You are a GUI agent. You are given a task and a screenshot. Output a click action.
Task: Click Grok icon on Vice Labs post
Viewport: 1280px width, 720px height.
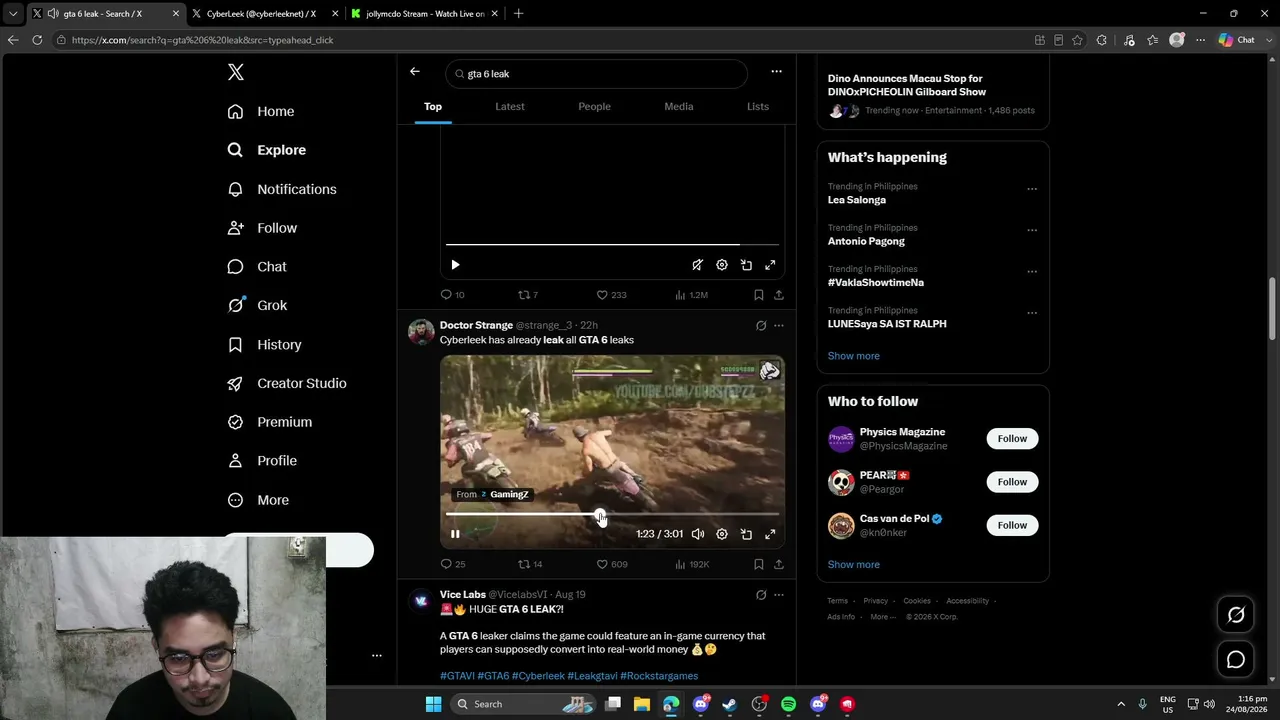pos(761,595)
